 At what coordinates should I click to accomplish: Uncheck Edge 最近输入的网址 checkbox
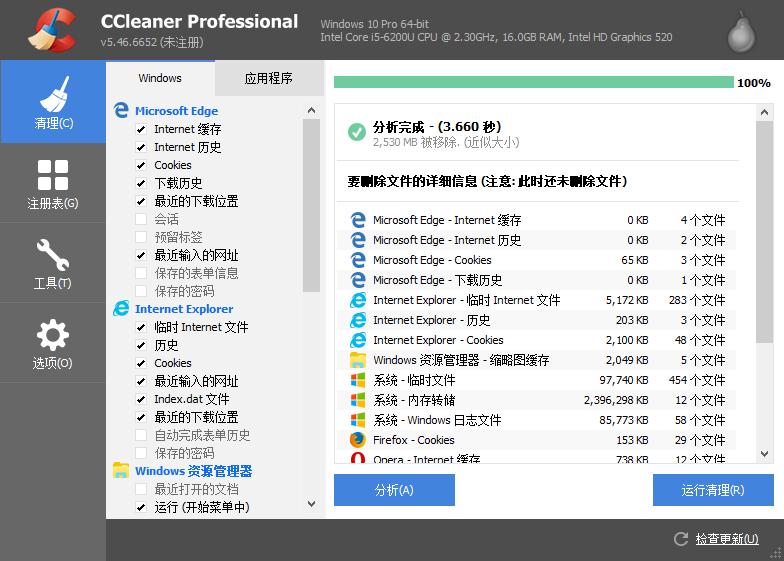(x=141, y=256)
